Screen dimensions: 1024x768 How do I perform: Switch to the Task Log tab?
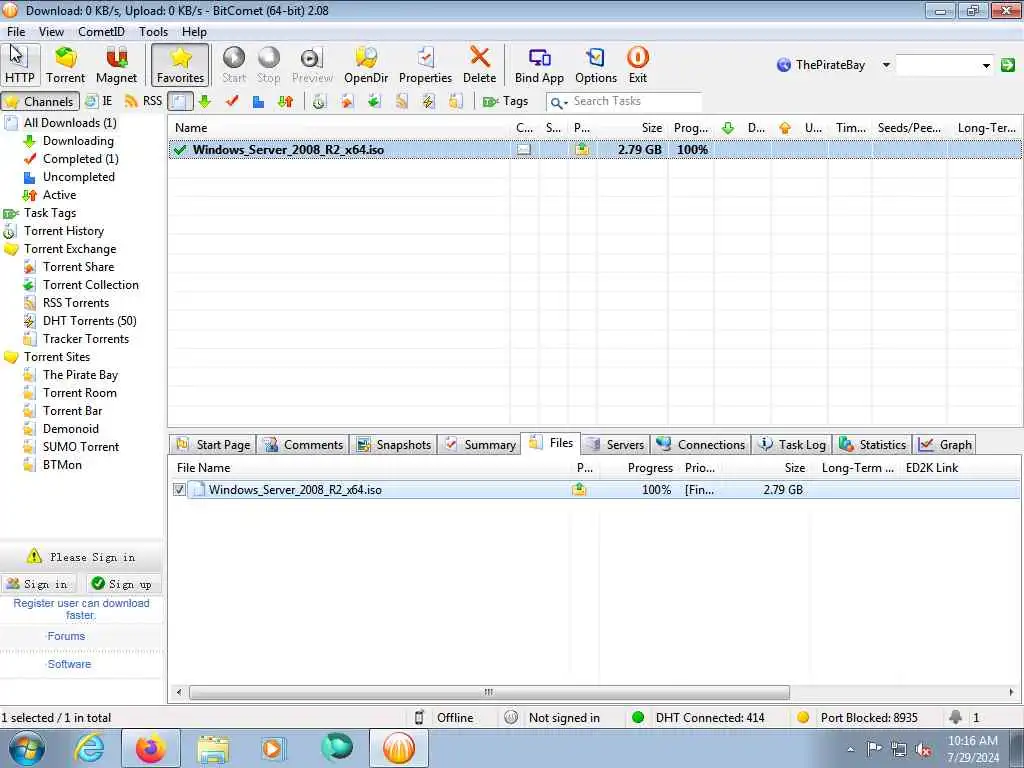[x=792, y=445]
